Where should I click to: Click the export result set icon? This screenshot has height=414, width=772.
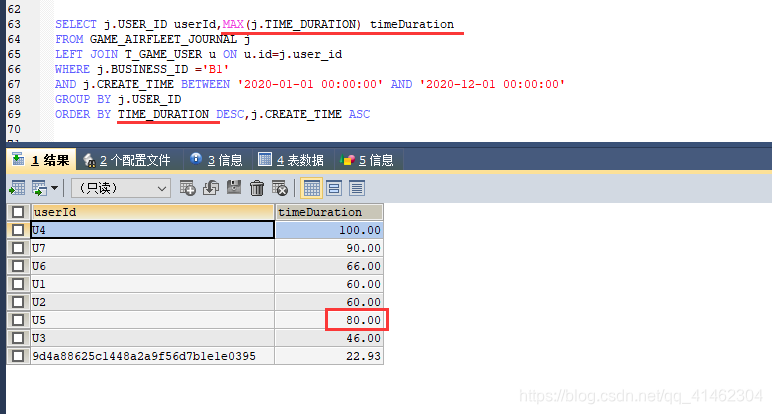click(17, 188)
